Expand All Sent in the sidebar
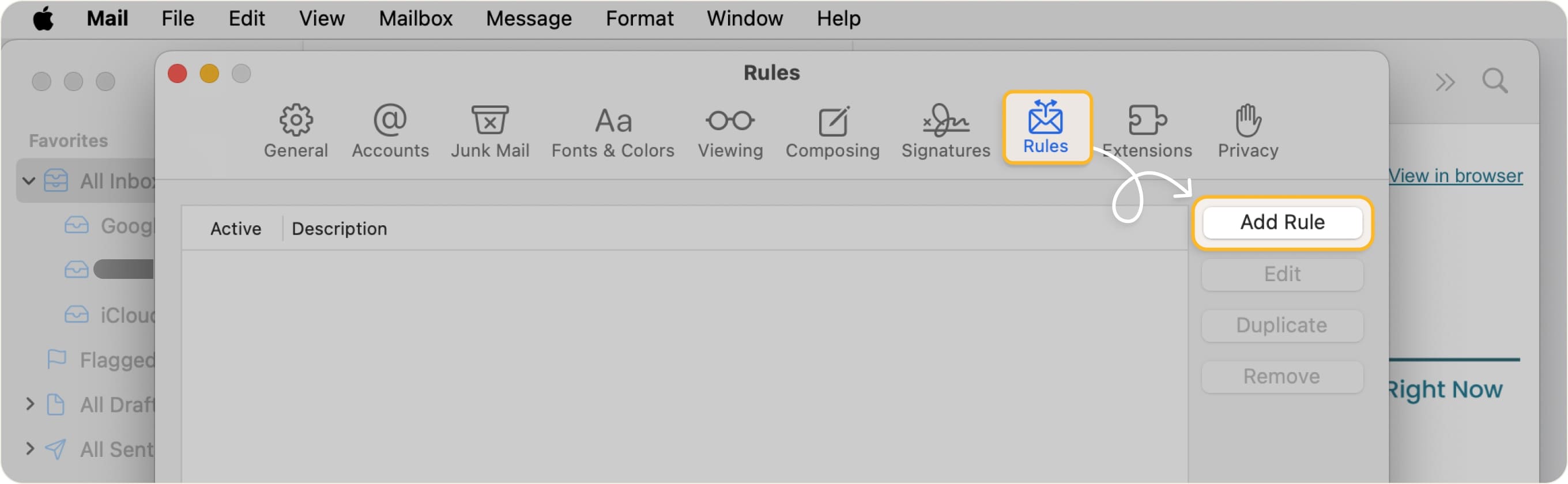The width and height of the screenshot is (1568, 484). [31, 449]
